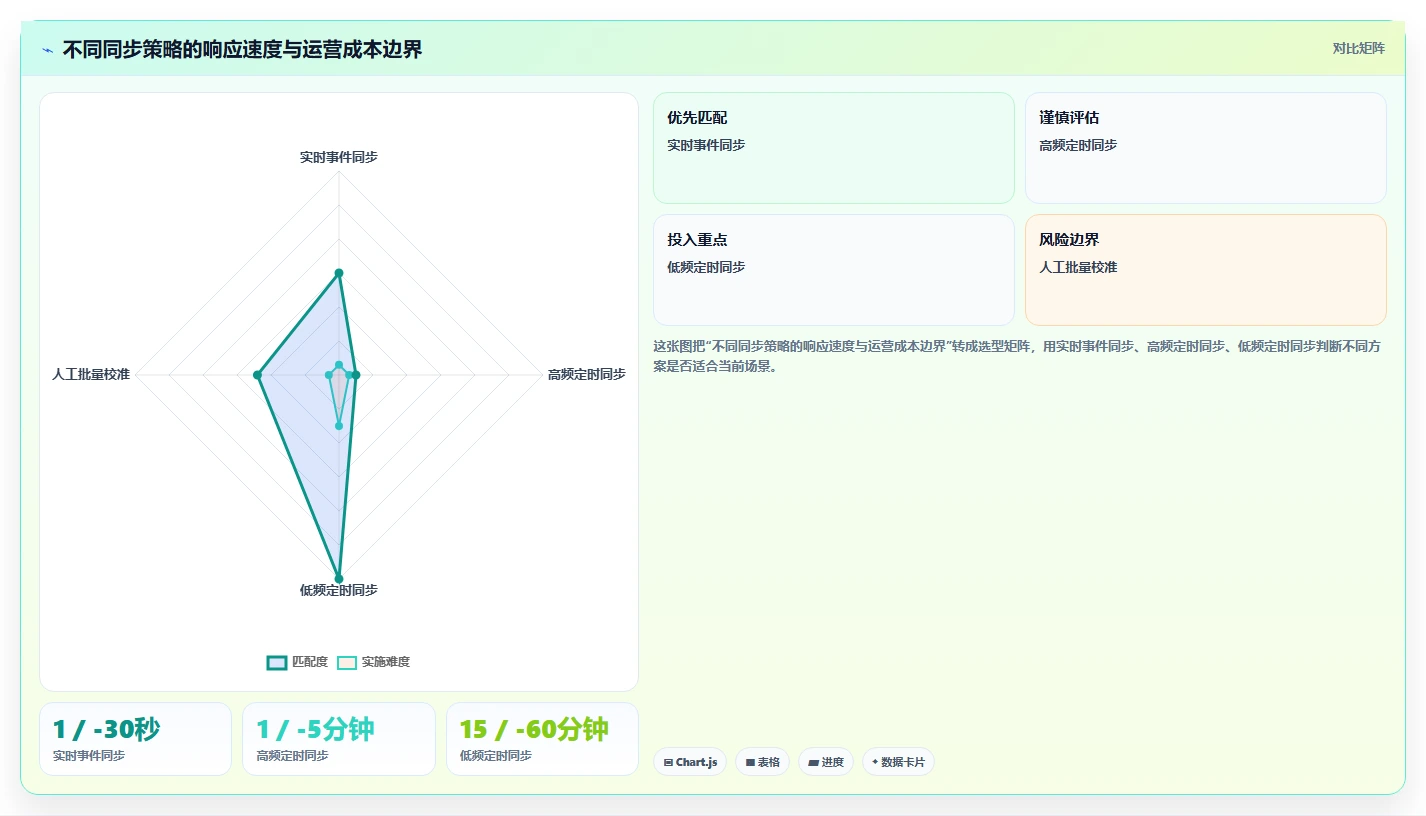Select the Chart.js tag chip
Viewport: 1426px width, 816px height.
(x=690, y=762)
